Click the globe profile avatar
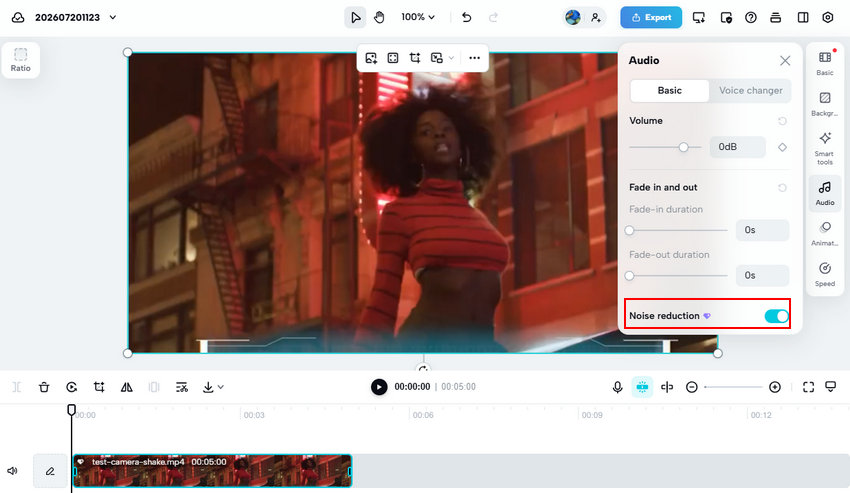The height and width of the screenshot is (493, 850). click(x=572, y=17)
